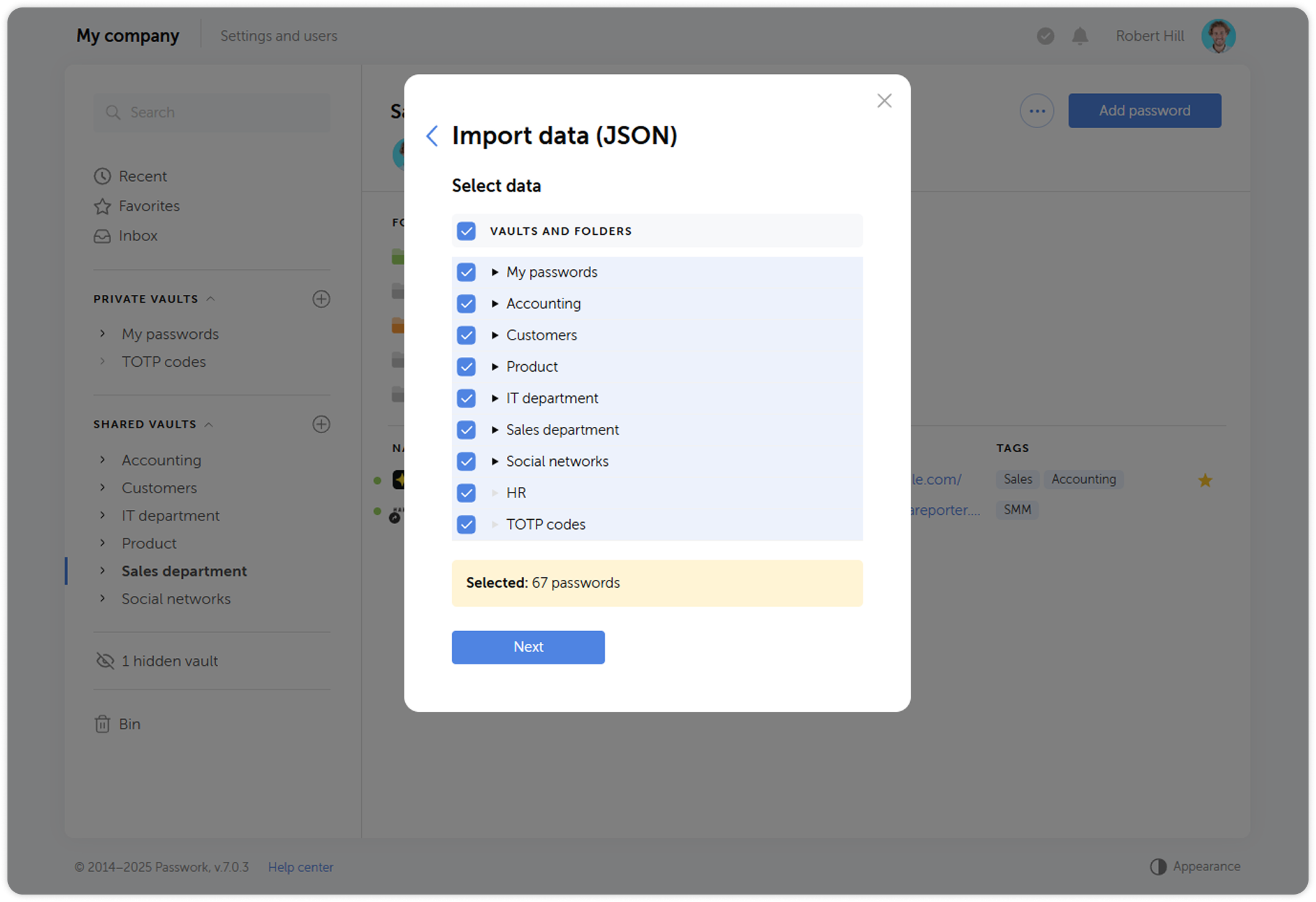Select the Favorites star icon
This screenshot has width=1316, height=902.
(x=103, y=206)
